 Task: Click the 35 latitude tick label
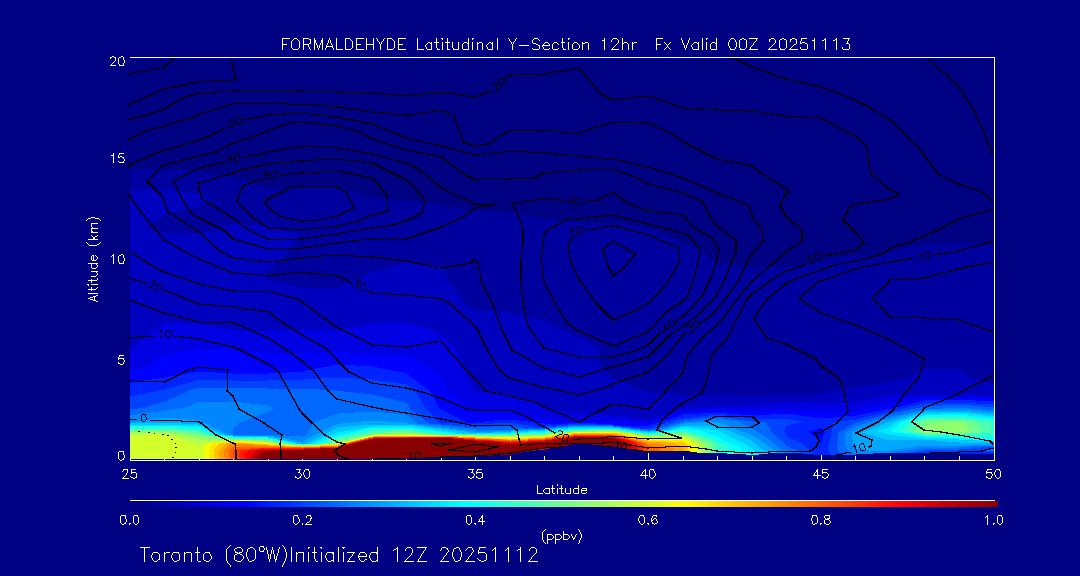pos(475,472)
